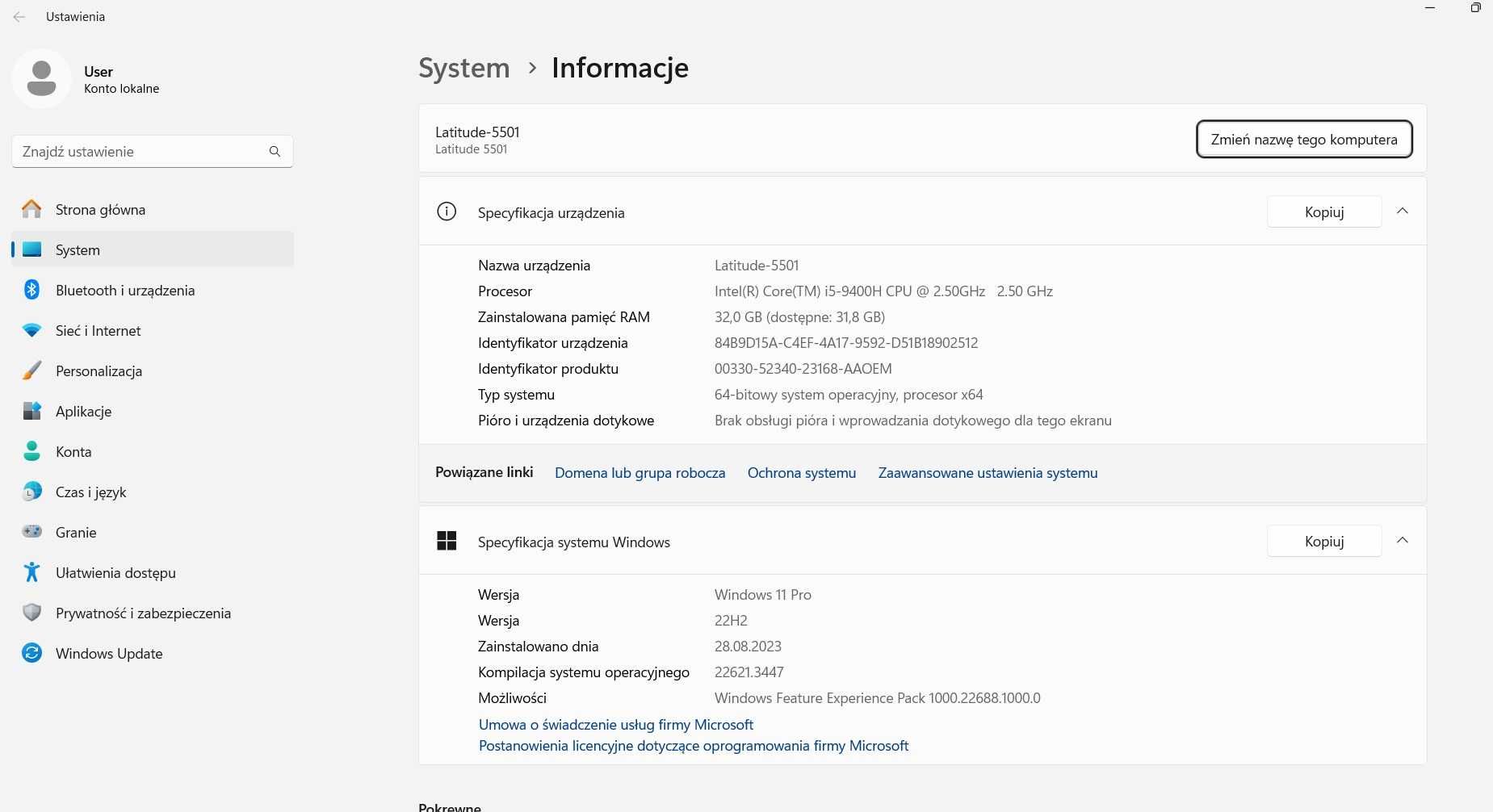This screenshot has height=812, width=1493.
Task: Click the User Konto lokalne profile name
Action: (x=121, y=79)
